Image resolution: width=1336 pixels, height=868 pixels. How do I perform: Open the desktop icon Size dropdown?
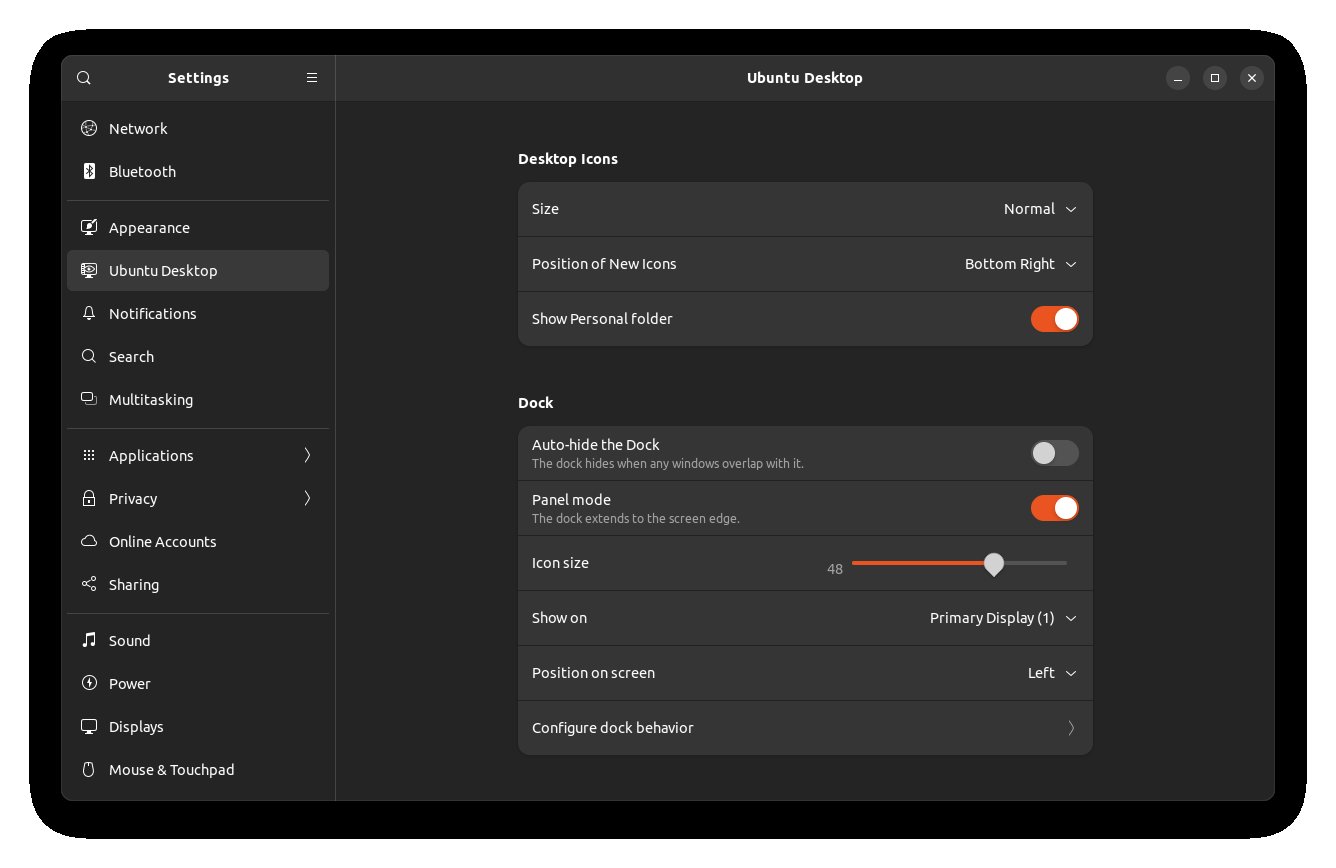[x=1040, y=209]
